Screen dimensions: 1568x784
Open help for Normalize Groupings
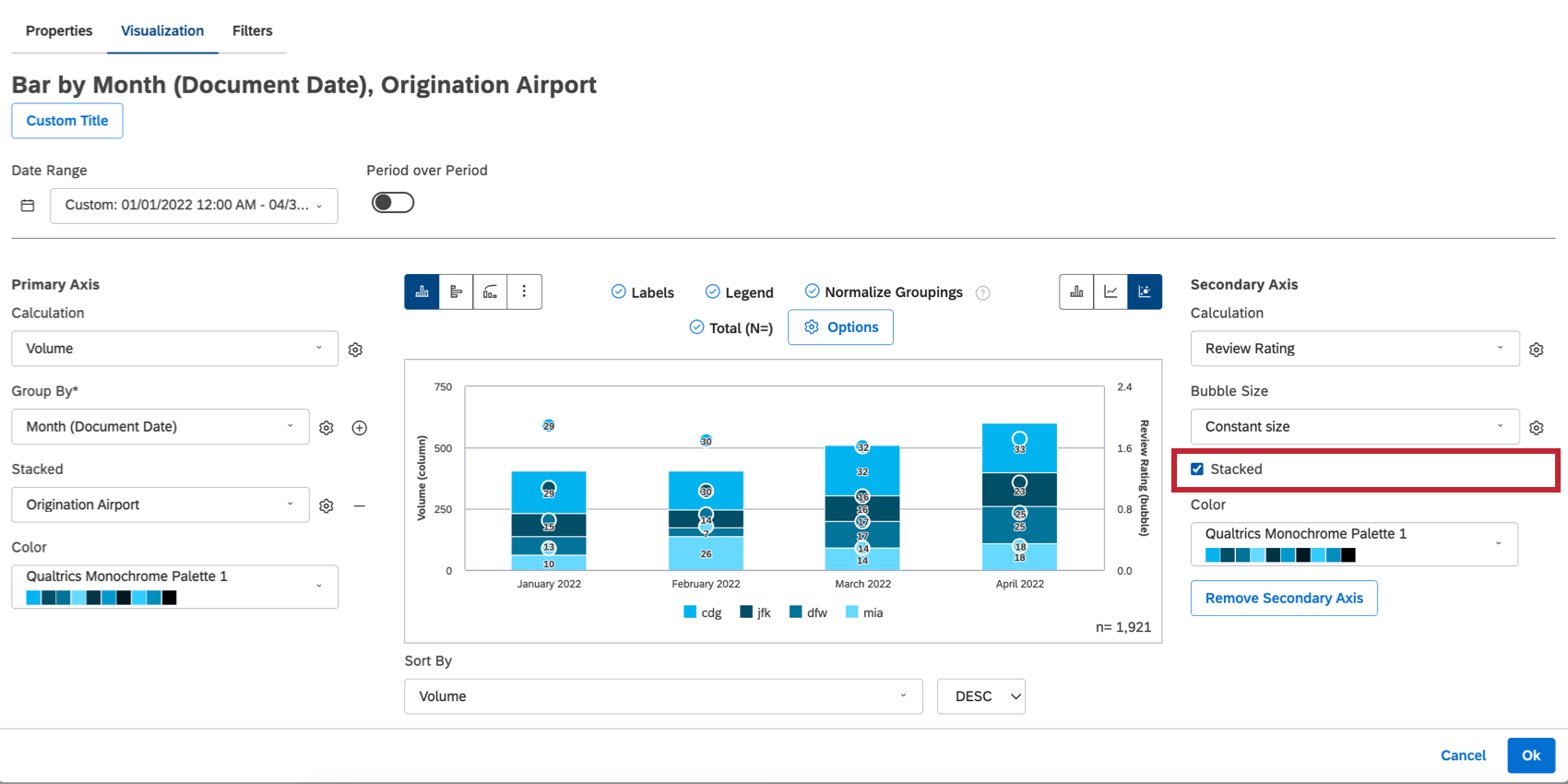point(983,293)
